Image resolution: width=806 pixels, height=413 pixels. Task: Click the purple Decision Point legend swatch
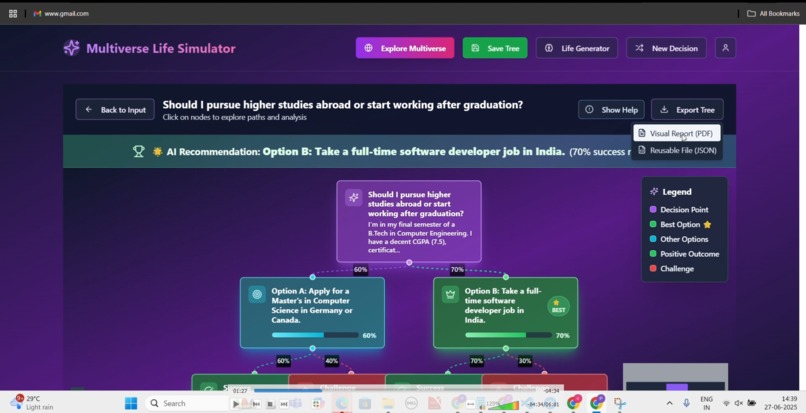[x=653, y=209]
